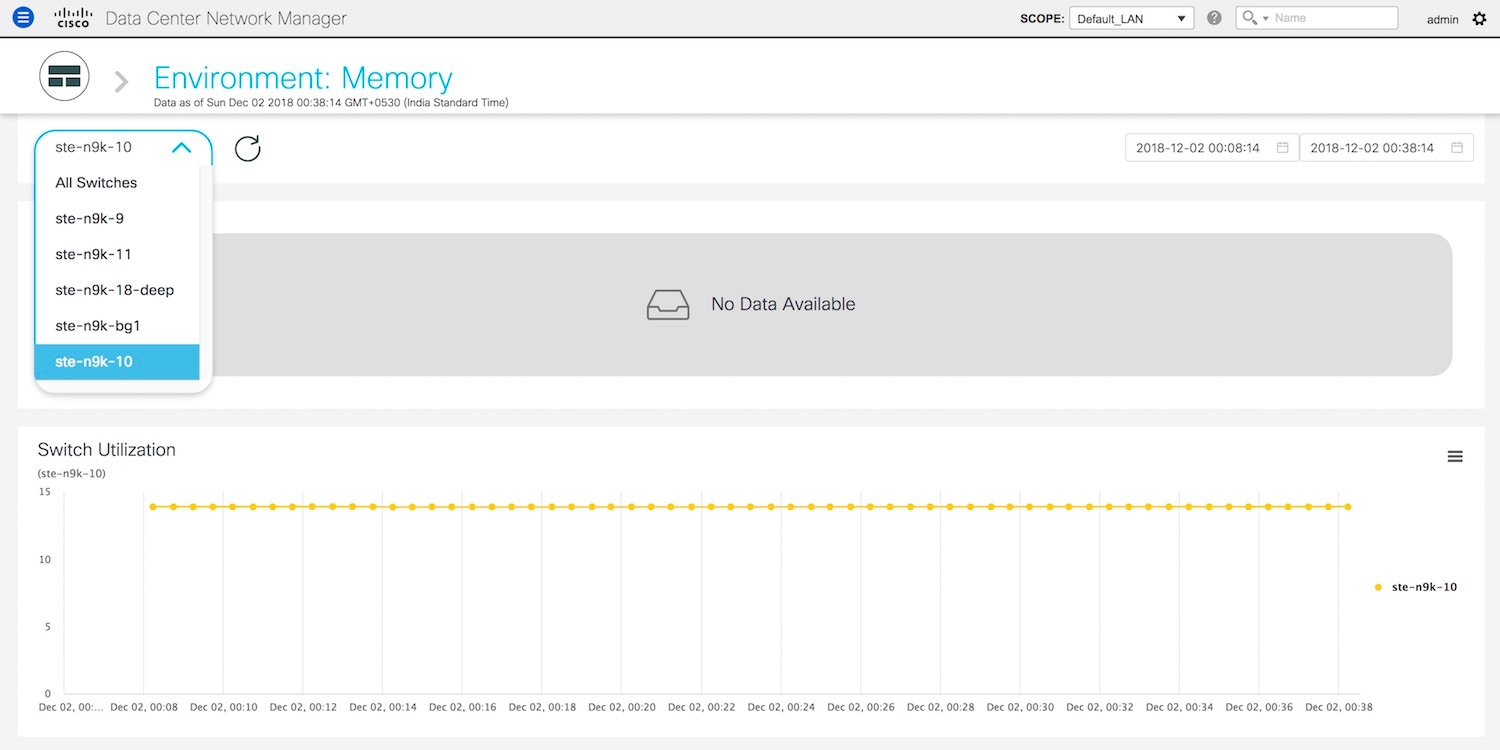Click the refresh icon beside switch selector
The width and height of the screenshot is (1500, 750).
pyautogui.click(x=247, y=149)
